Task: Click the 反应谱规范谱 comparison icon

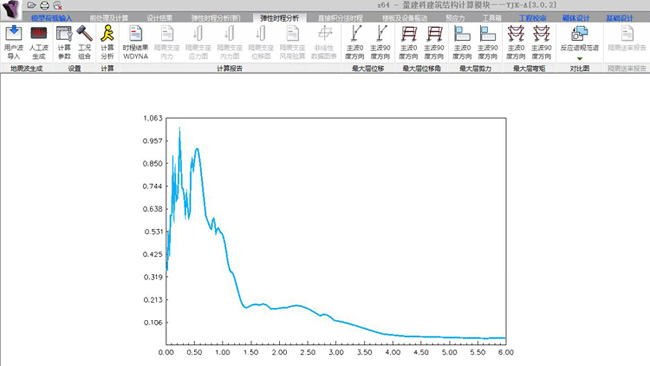Action: point(580,38)
